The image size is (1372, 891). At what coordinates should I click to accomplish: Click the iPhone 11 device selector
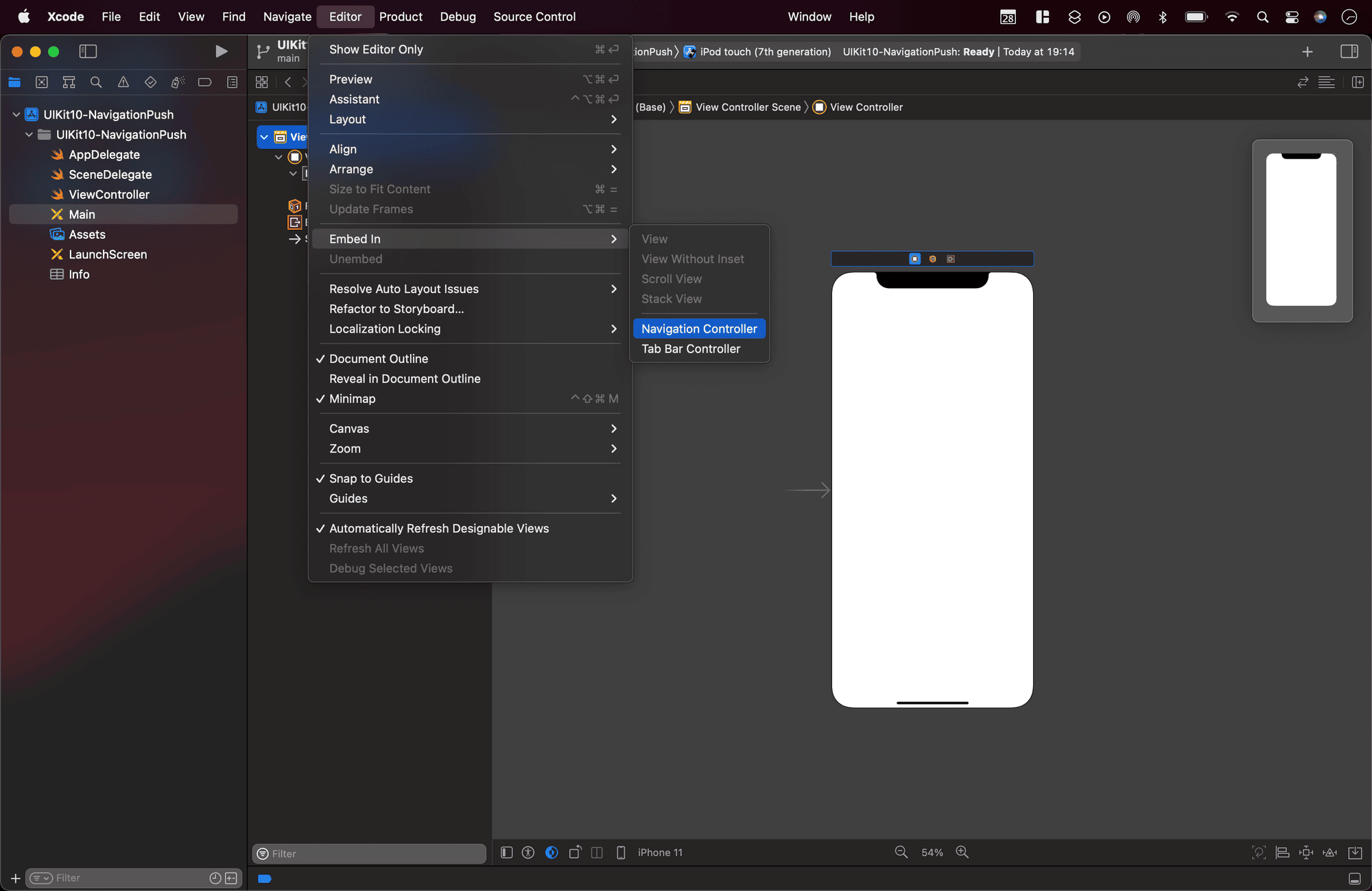[659, 852]
